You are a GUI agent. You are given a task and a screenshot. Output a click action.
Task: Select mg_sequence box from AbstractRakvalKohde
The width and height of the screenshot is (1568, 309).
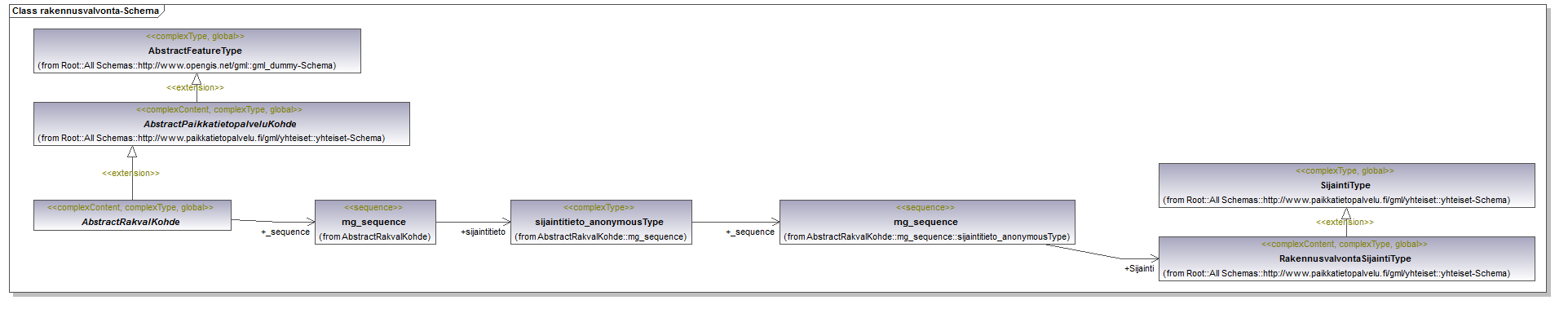coord(375,222)
